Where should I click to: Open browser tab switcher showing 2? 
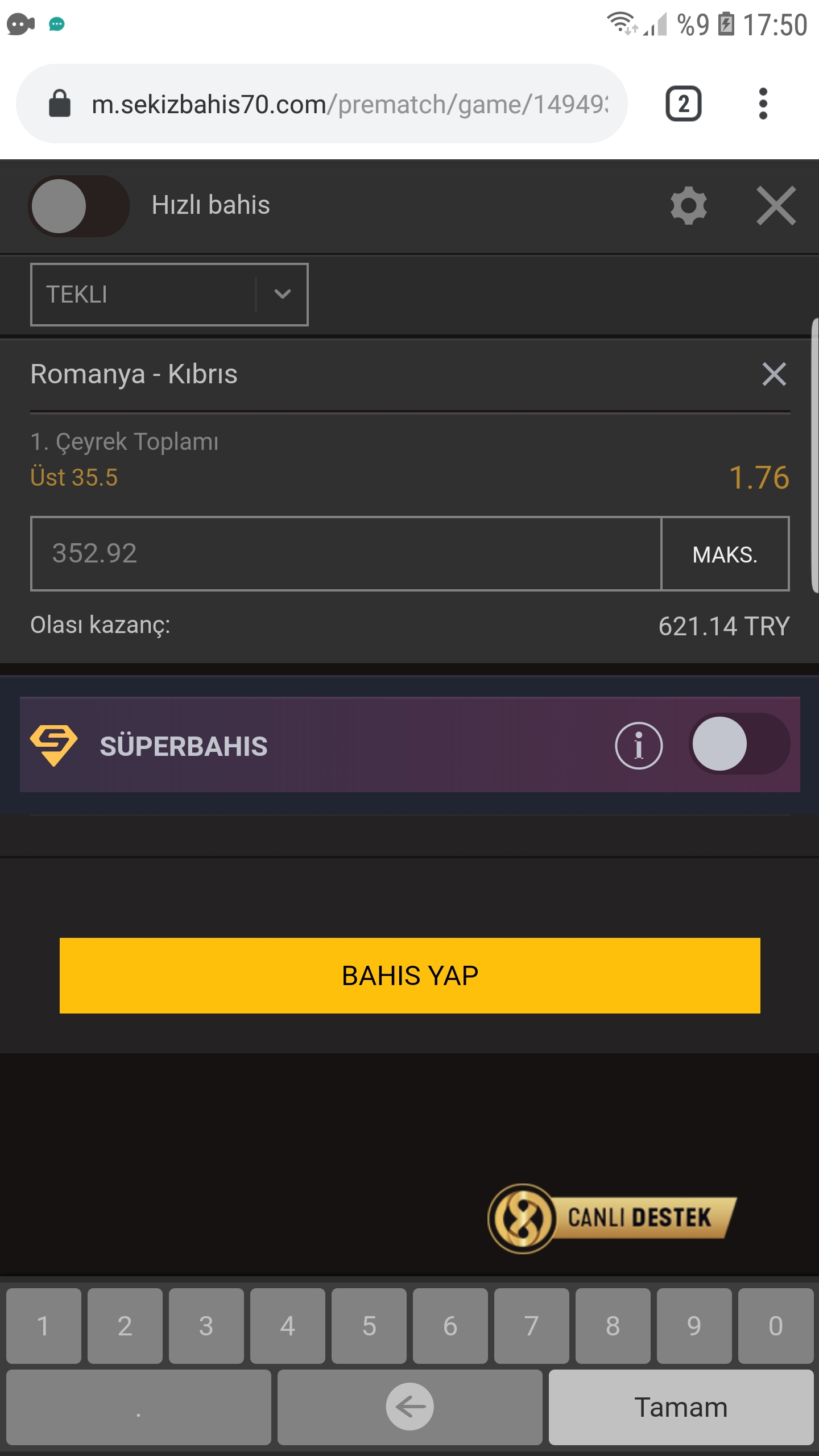click(x=683, y=104)
